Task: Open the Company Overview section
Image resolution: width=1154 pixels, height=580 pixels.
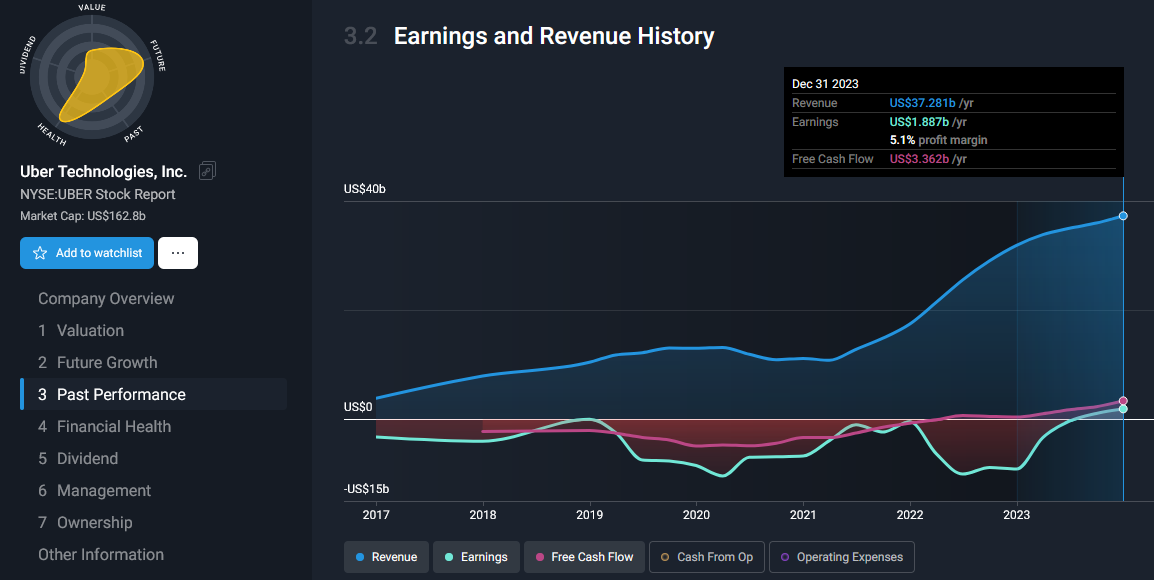Action: point(106,299)
